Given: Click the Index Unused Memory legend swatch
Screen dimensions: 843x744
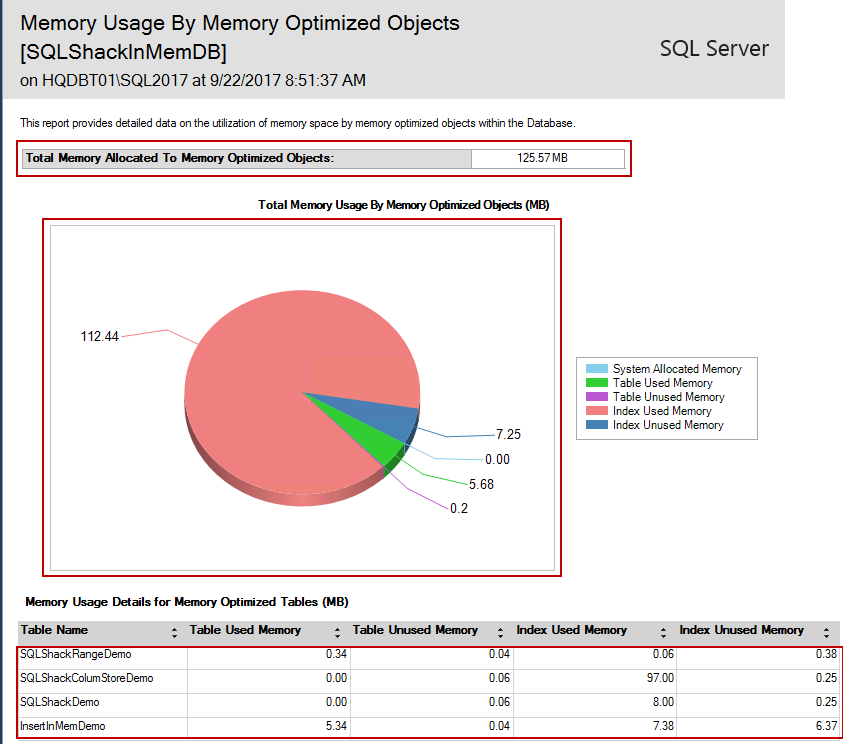Looking at the screenshot, I should tap(596, 425).
